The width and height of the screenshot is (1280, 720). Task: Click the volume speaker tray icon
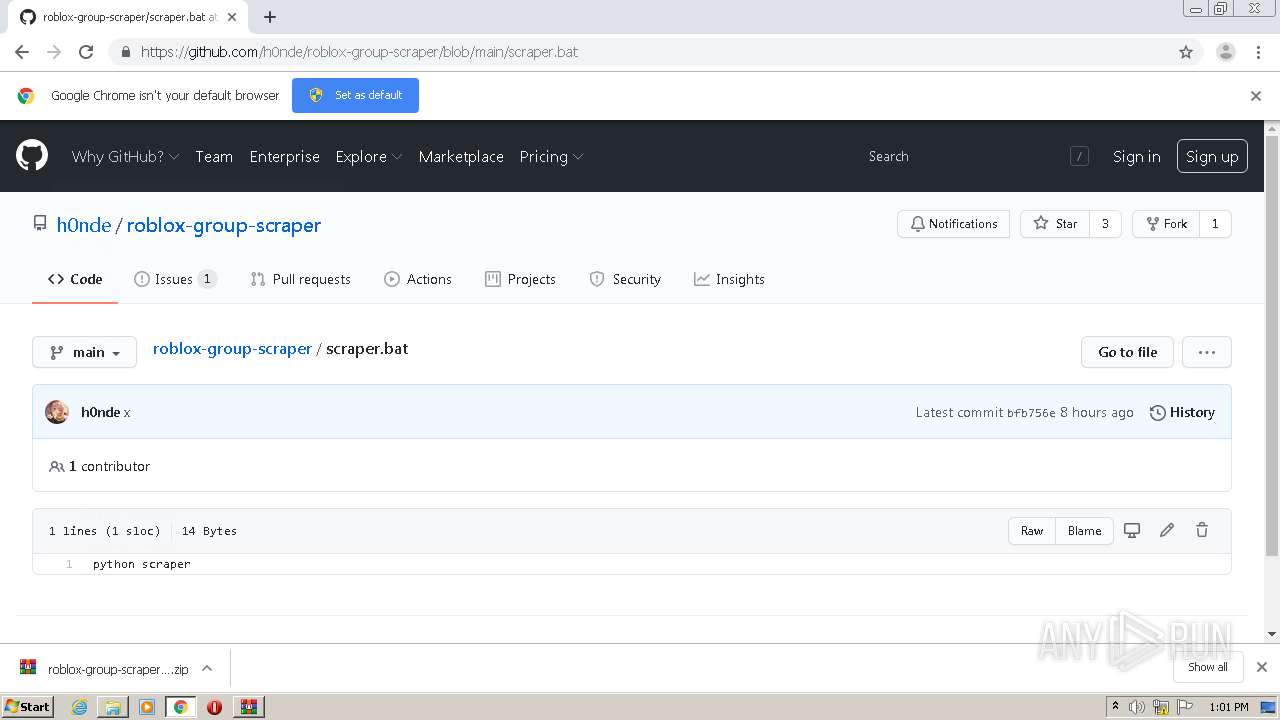tap(1137, 707)
